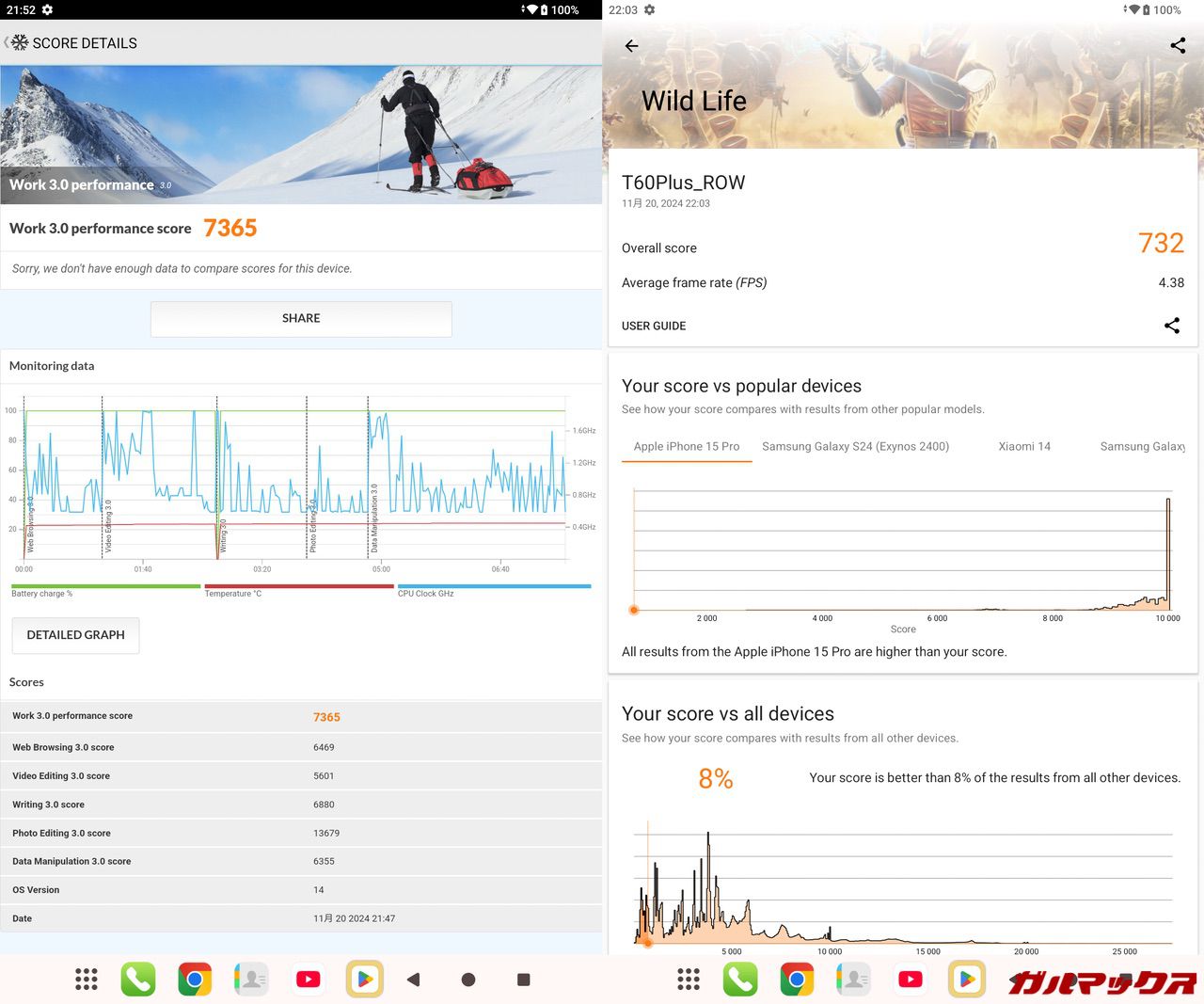Open YouTube from the left dock
This screenshot has width=1204, height=1004.
(x=308, y=980)
